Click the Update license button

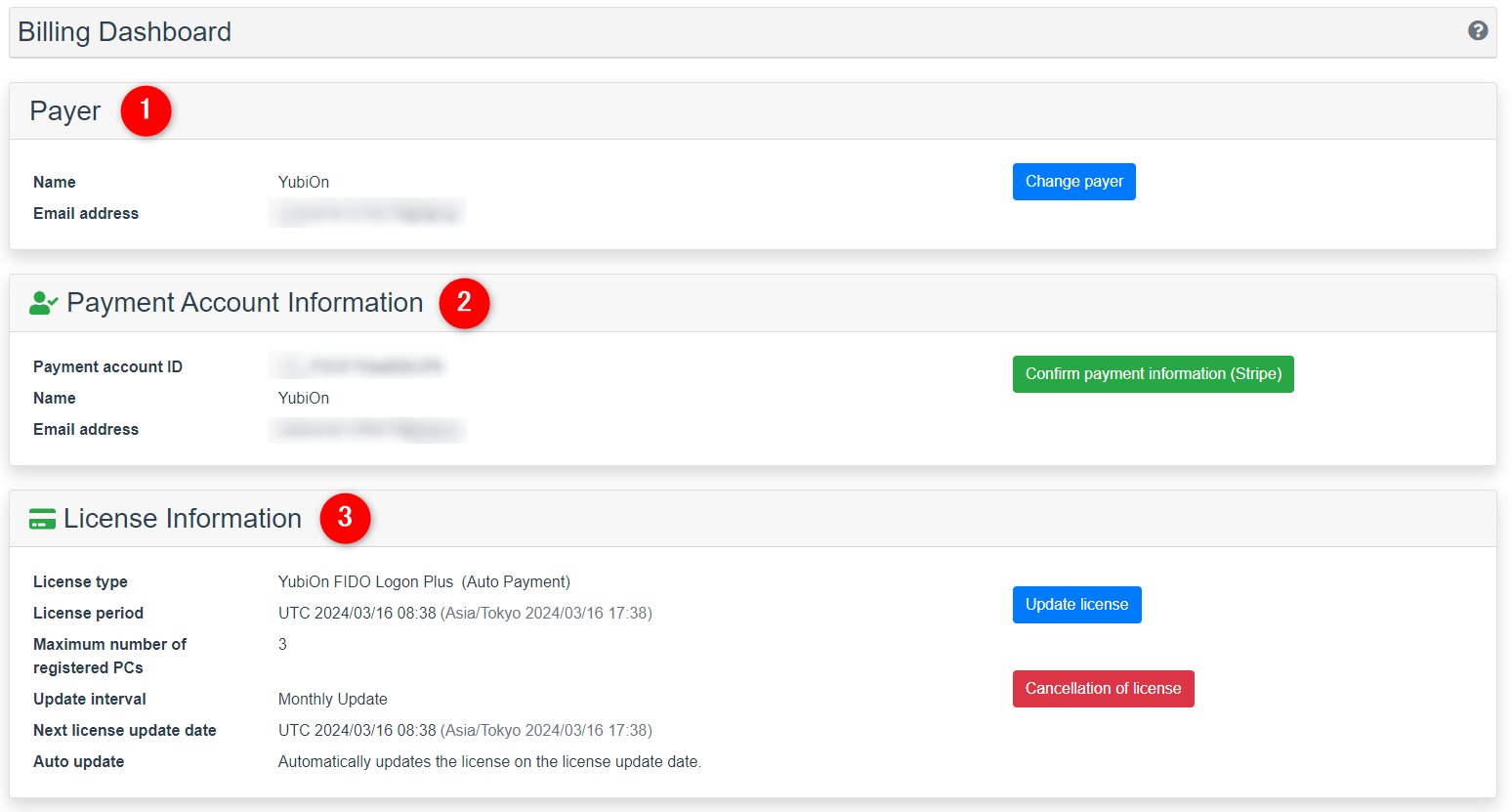pos(1077,605)
